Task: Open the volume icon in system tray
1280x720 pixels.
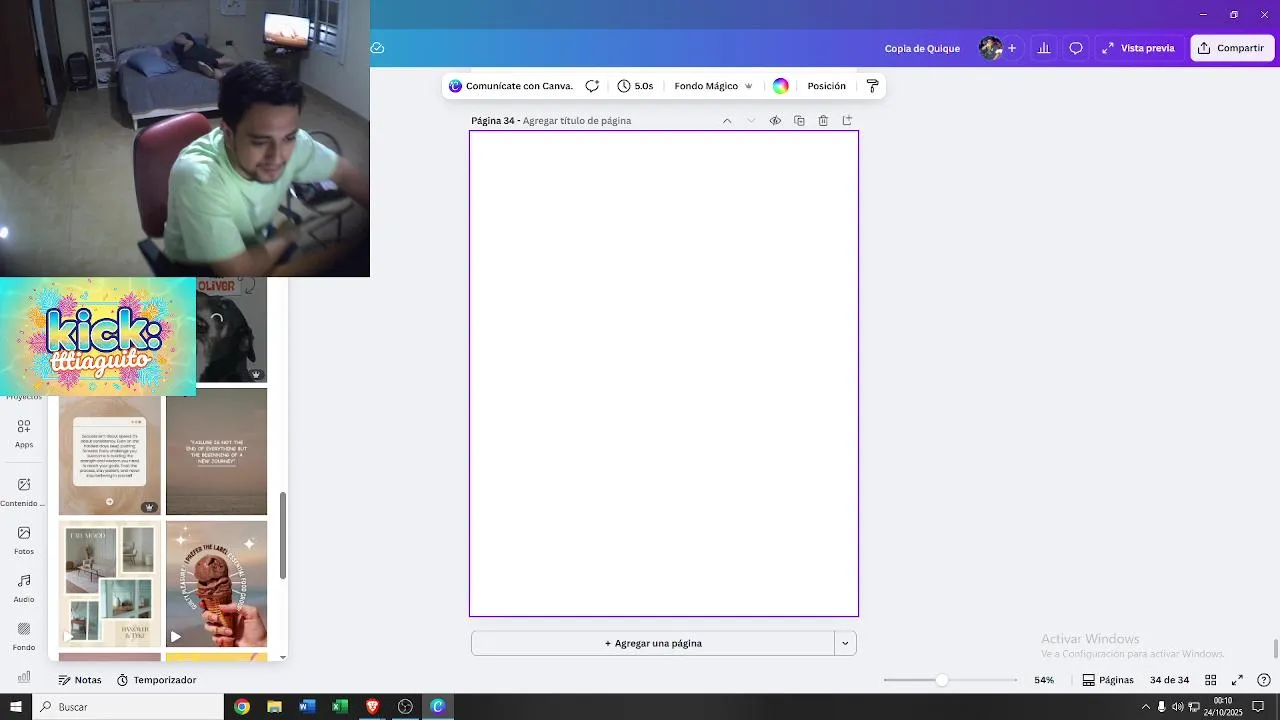Action: 1177,707
